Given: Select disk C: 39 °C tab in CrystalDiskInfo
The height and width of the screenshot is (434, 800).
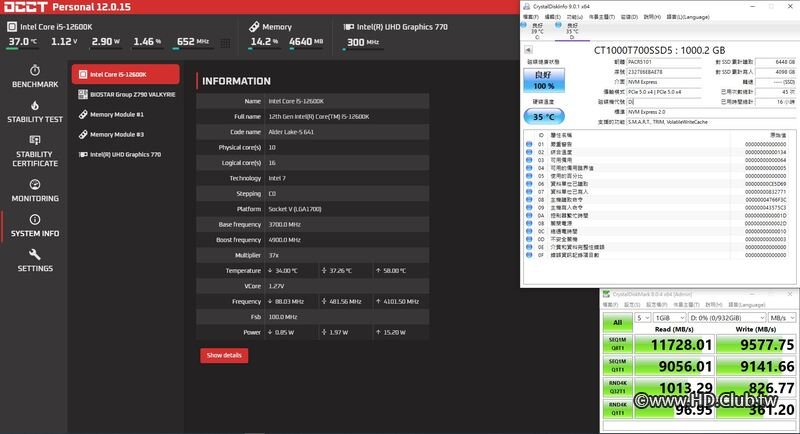Looking at the screenshot, I should (x=537, y=31).
